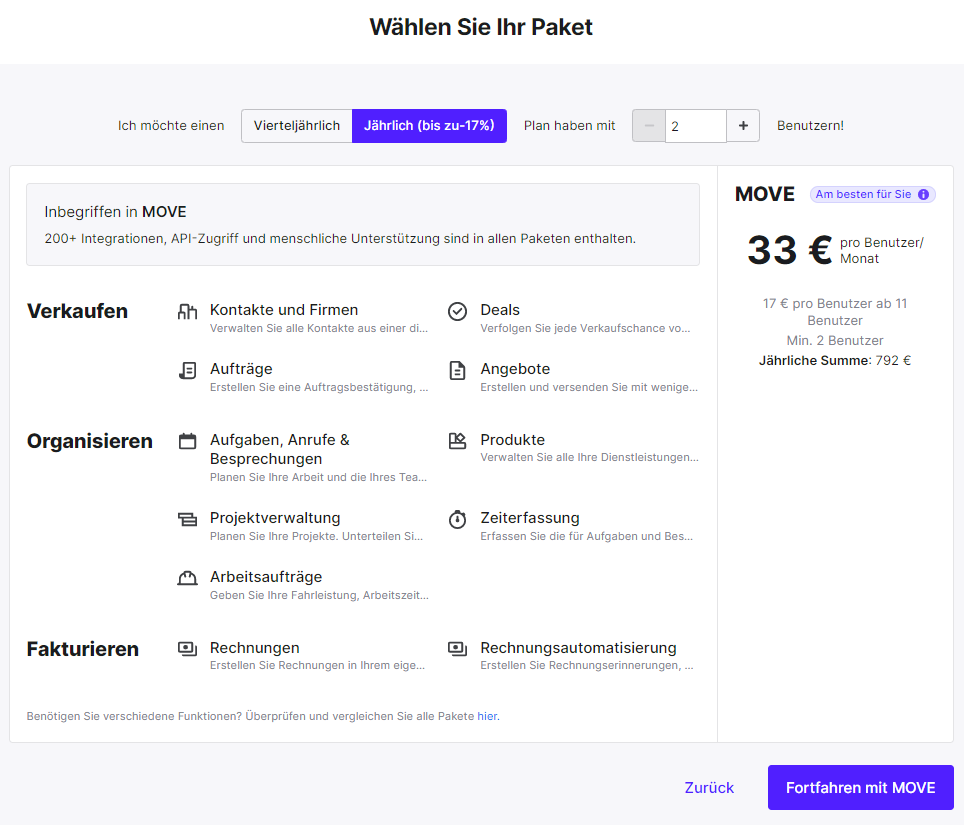Click Aufgaben, Anrufe & Besprechungen title
The height and width of the screenshot is (825, 964).
[280, 449]
